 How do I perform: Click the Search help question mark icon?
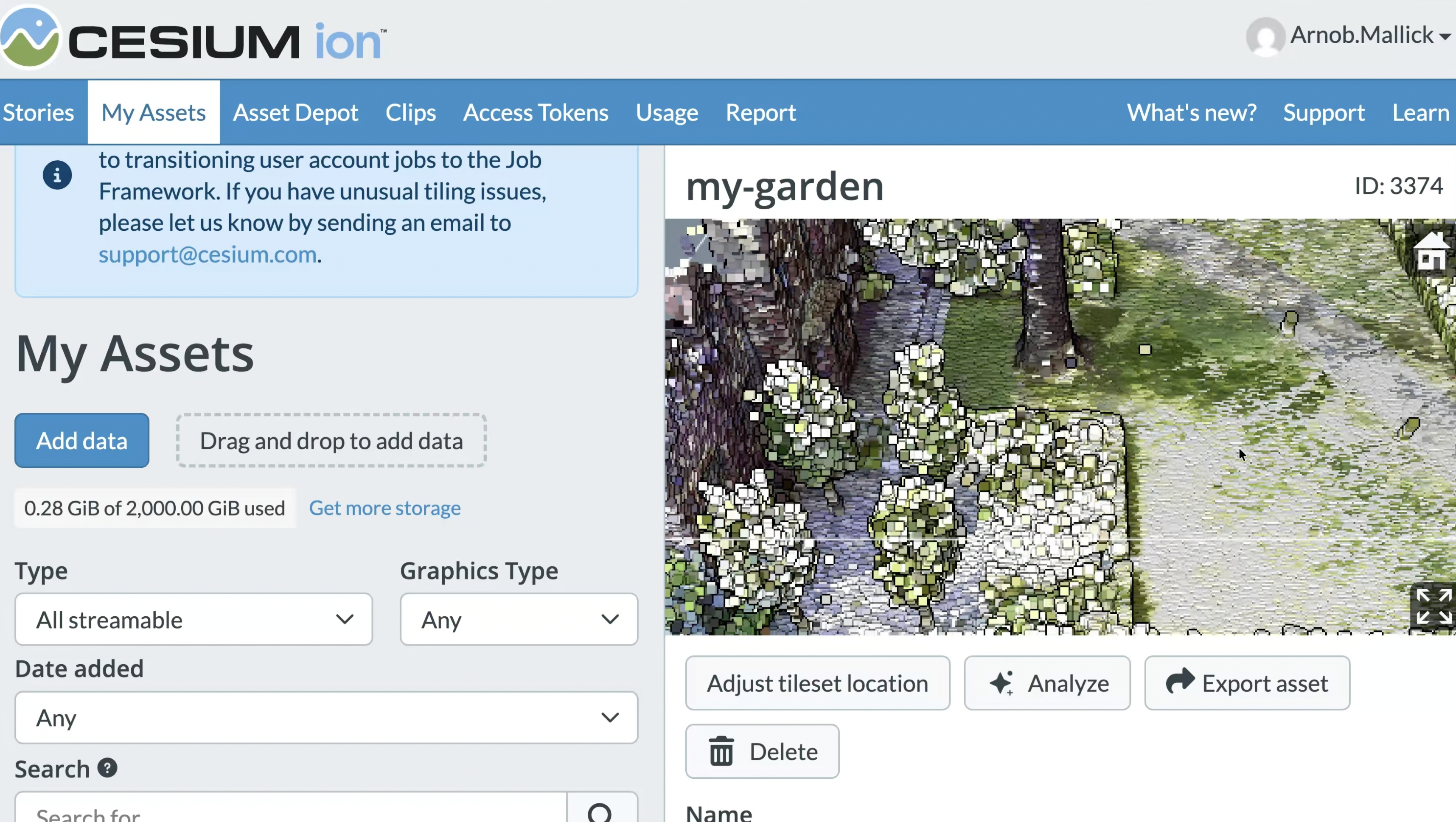click(x=107, y=768)
